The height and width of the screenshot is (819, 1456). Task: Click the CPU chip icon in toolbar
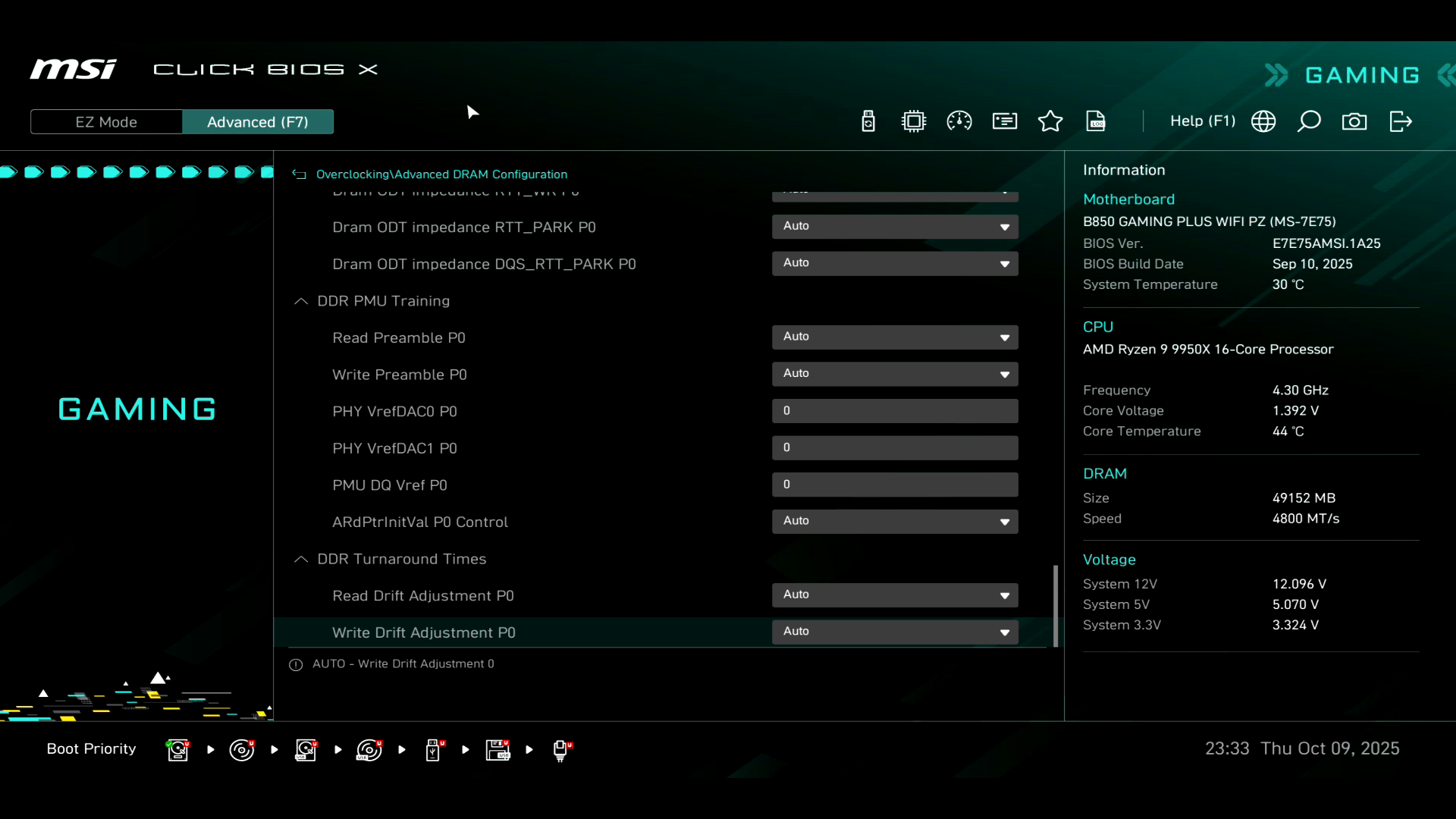click(x=914, y=121)
